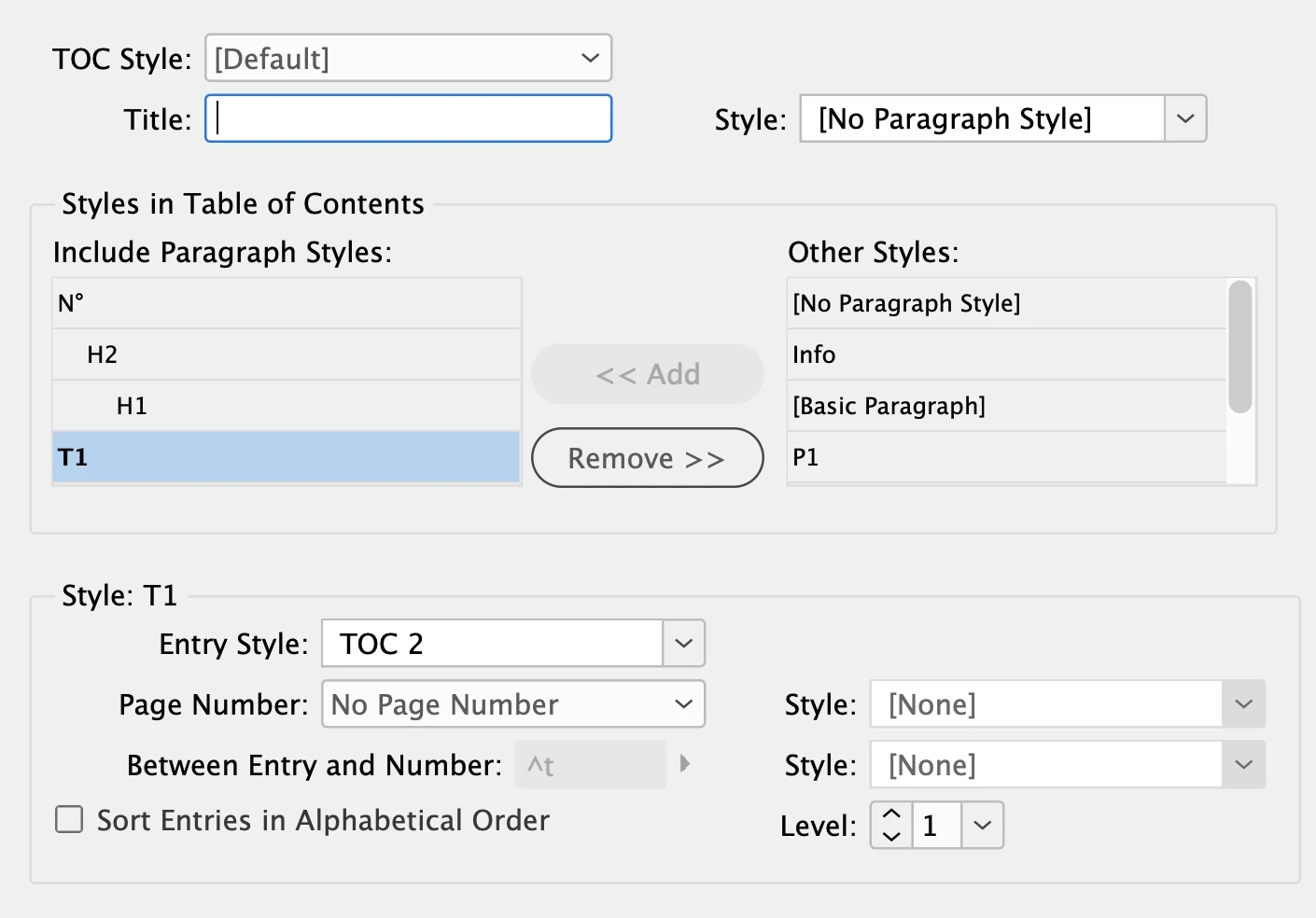Open the TOC Style dropdown
Screen dimensions: 1316x918
408,59
